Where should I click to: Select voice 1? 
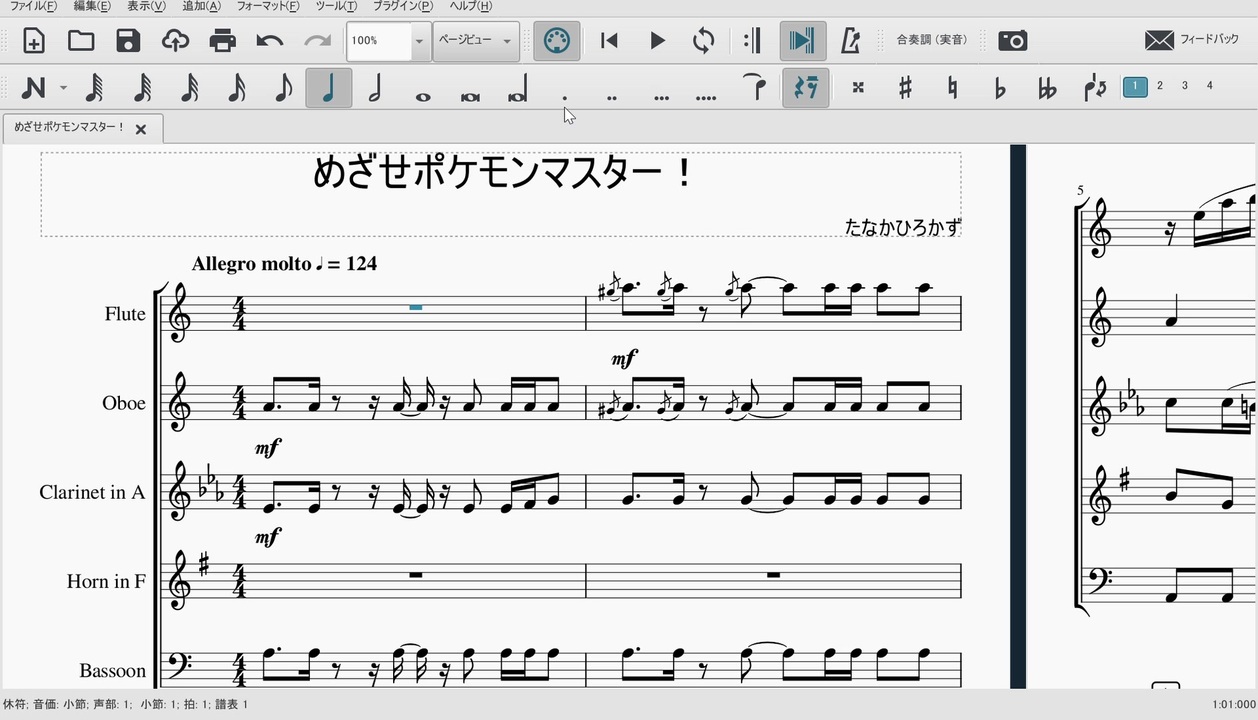point(1135,87)
